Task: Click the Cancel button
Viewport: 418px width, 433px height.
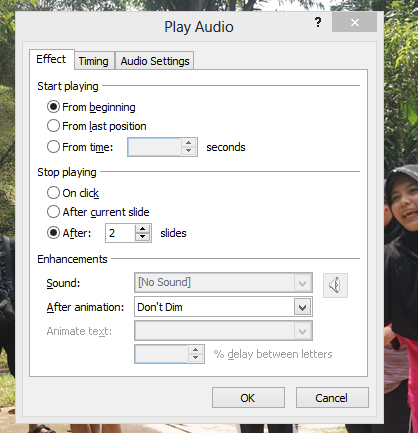Action: (332, 398)
